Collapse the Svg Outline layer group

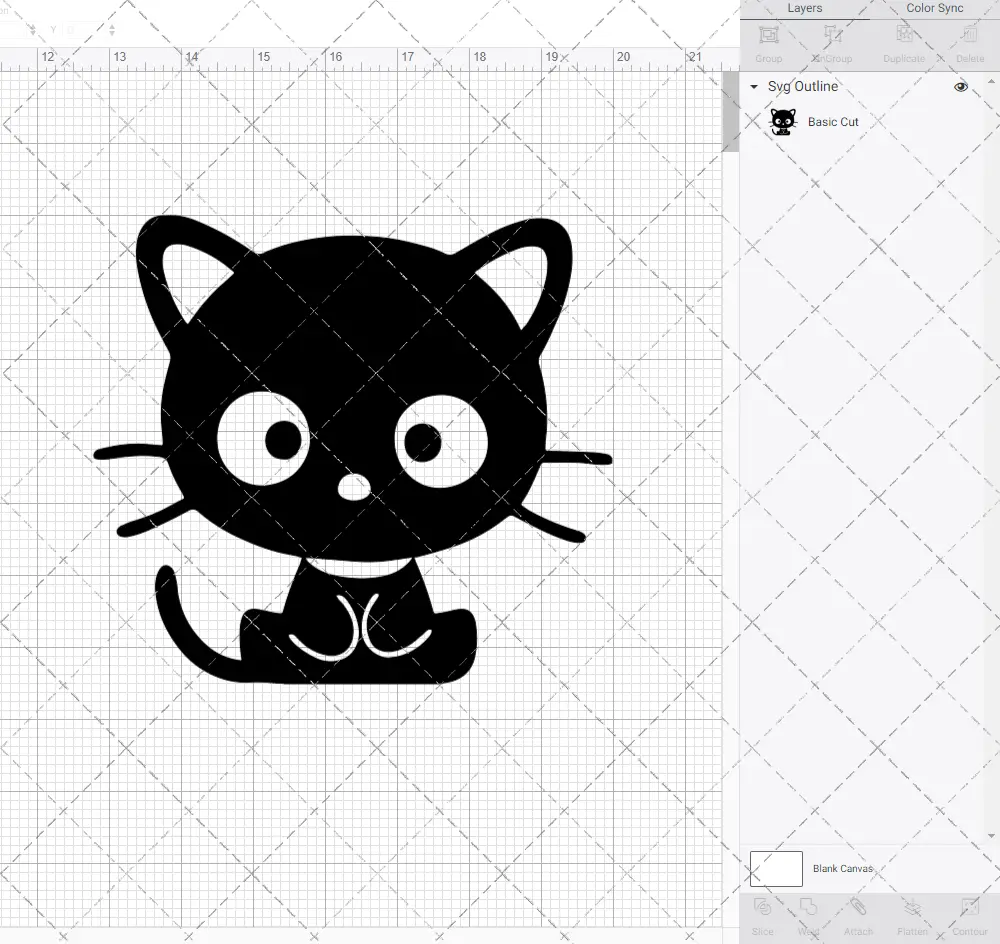pos(753,87)
